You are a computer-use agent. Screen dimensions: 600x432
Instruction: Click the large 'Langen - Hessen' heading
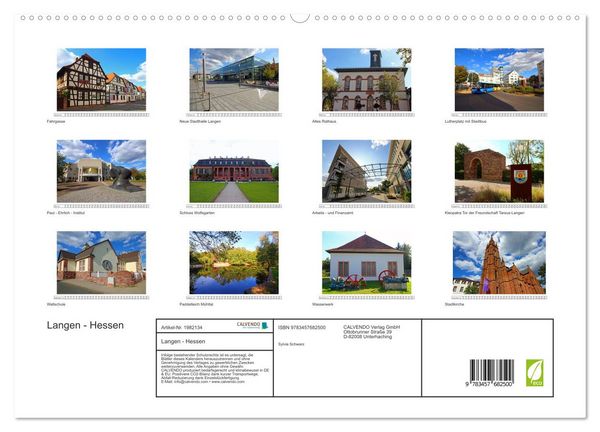click(x=85, y=325)
